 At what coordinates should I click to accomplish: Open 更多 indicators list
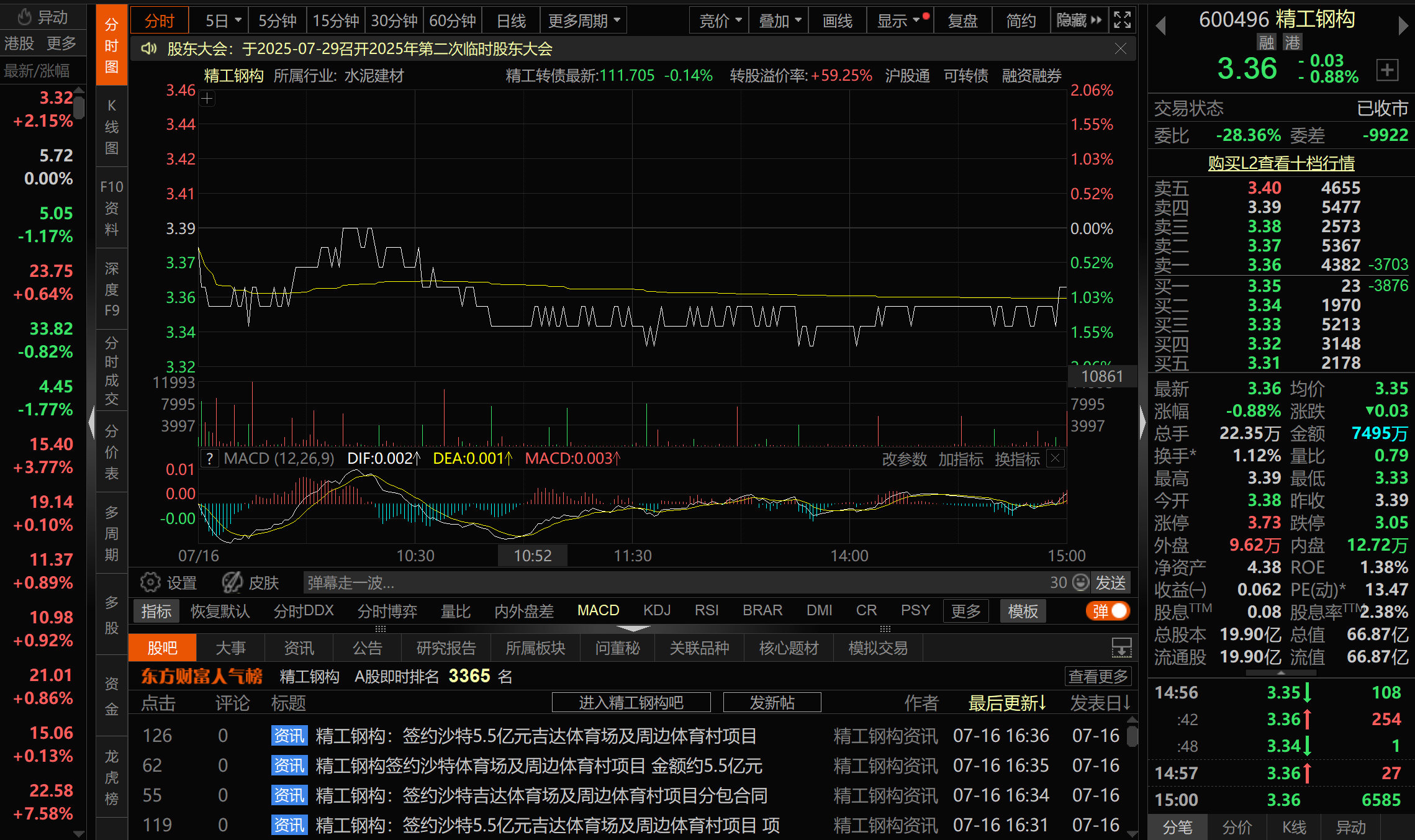pos(965,611)
